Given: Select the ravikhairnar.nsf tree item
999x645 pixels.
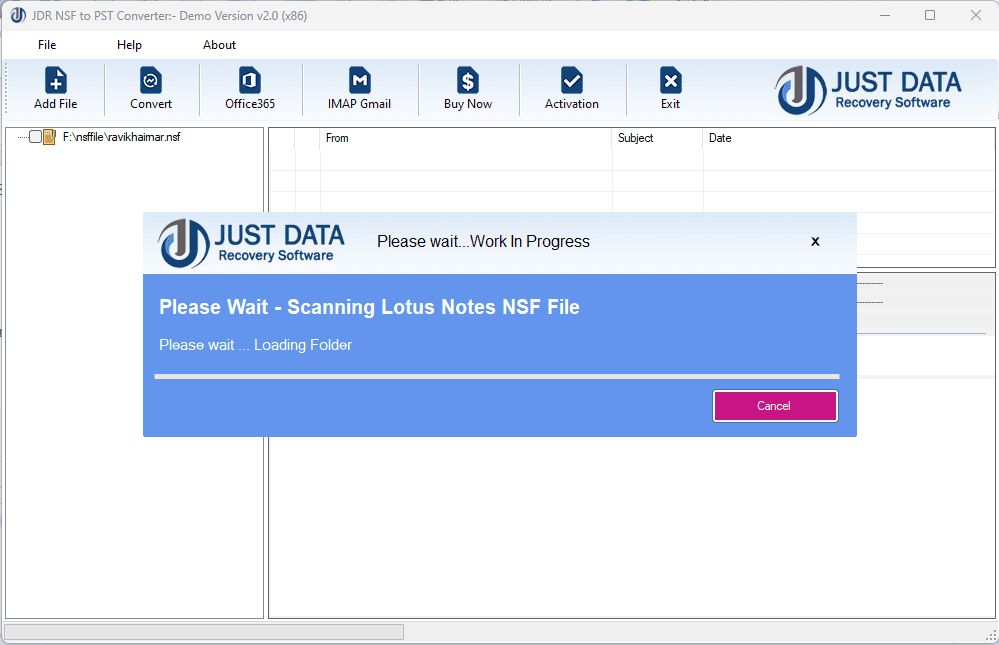Looking at the screenshot, I should tap(122, 137).
